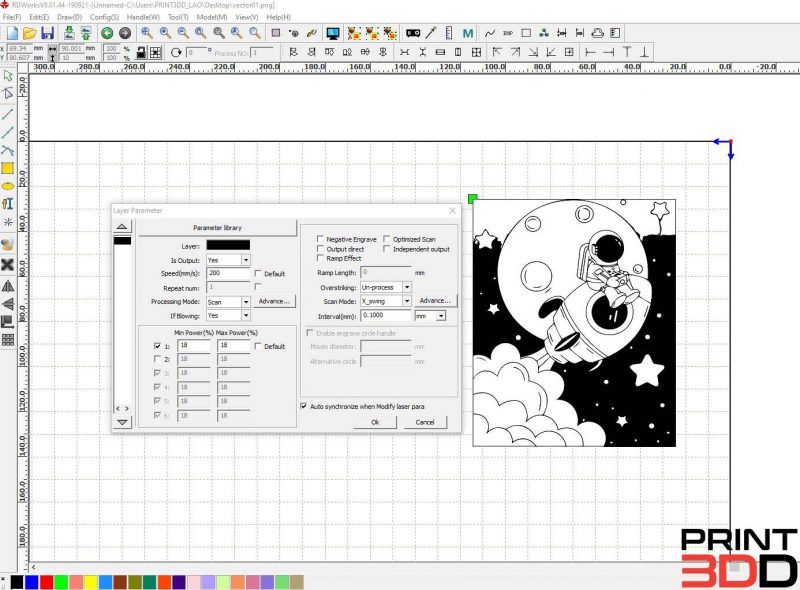Expand the Processing Mode Scan dropdown
The image size is (800, 590).
coord(245,302)
